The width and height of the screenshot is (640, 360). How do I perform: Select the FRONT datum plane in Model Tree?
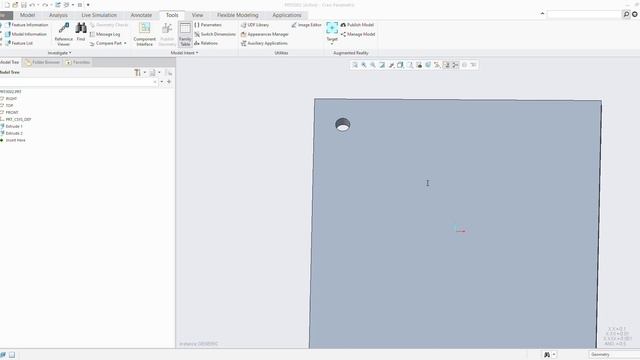(x=9, y=113)
